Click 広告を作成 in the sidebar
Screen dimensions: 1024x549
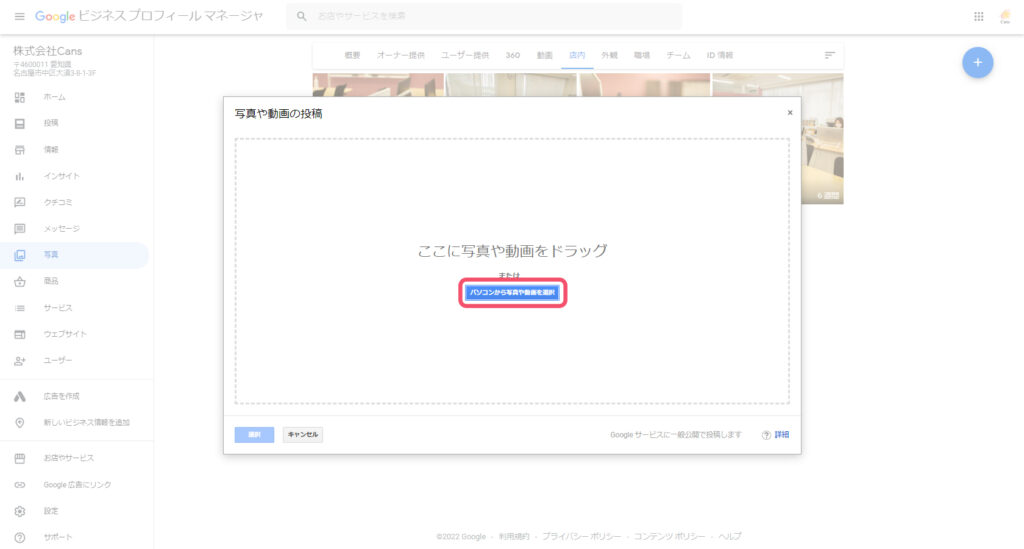pos(61,396)
